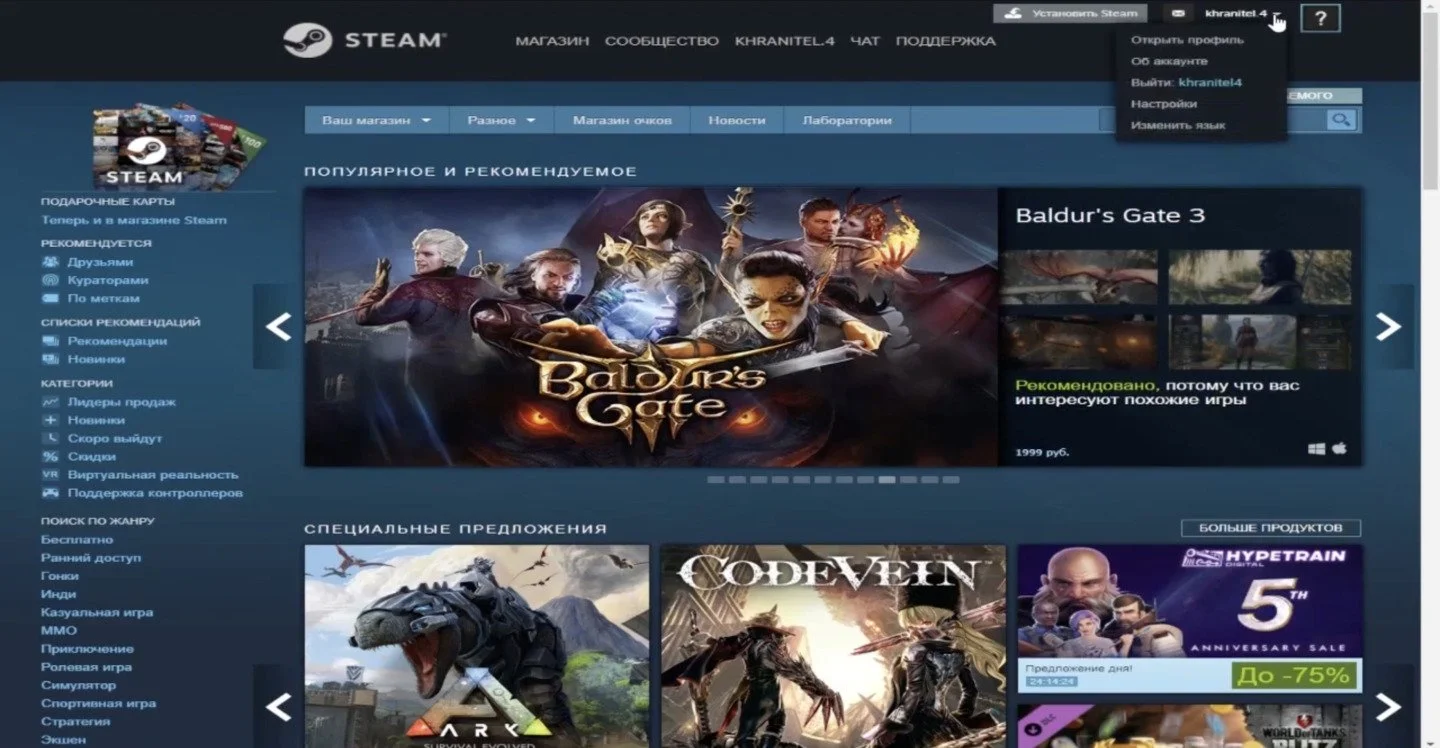Click the icon beside Кураторами
This screenshot has height=748, width=1440.
[50, 280]
